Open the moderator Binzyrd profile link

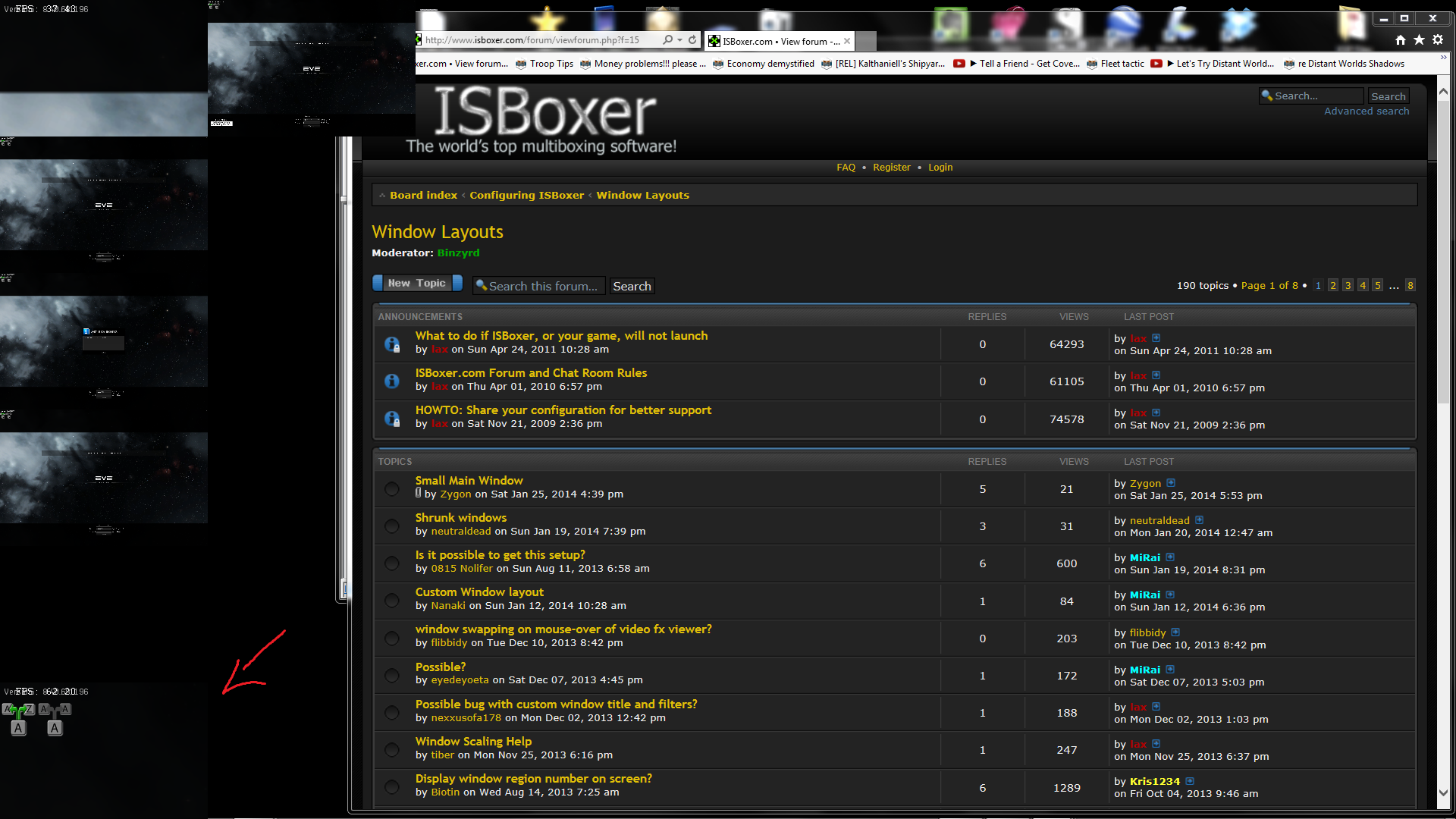click(458, 253)
